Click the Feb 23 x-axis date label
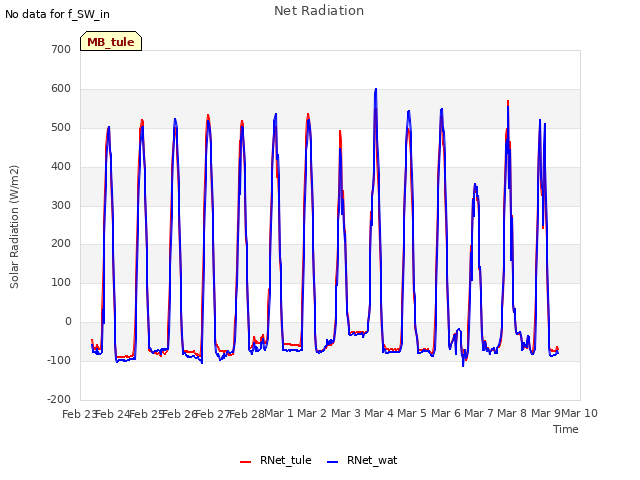The image size is (640, 480). (x=80, y=414)
